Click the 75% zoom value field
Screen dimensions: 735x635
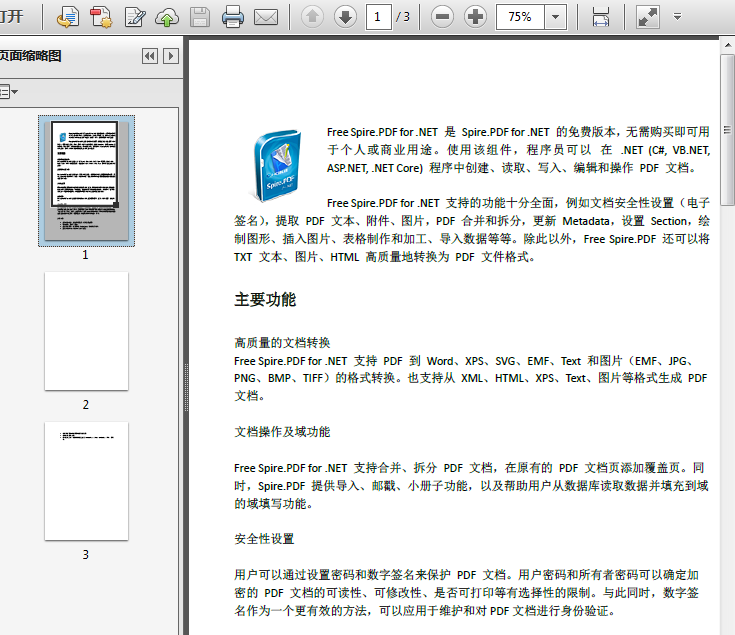pos(520,17)
